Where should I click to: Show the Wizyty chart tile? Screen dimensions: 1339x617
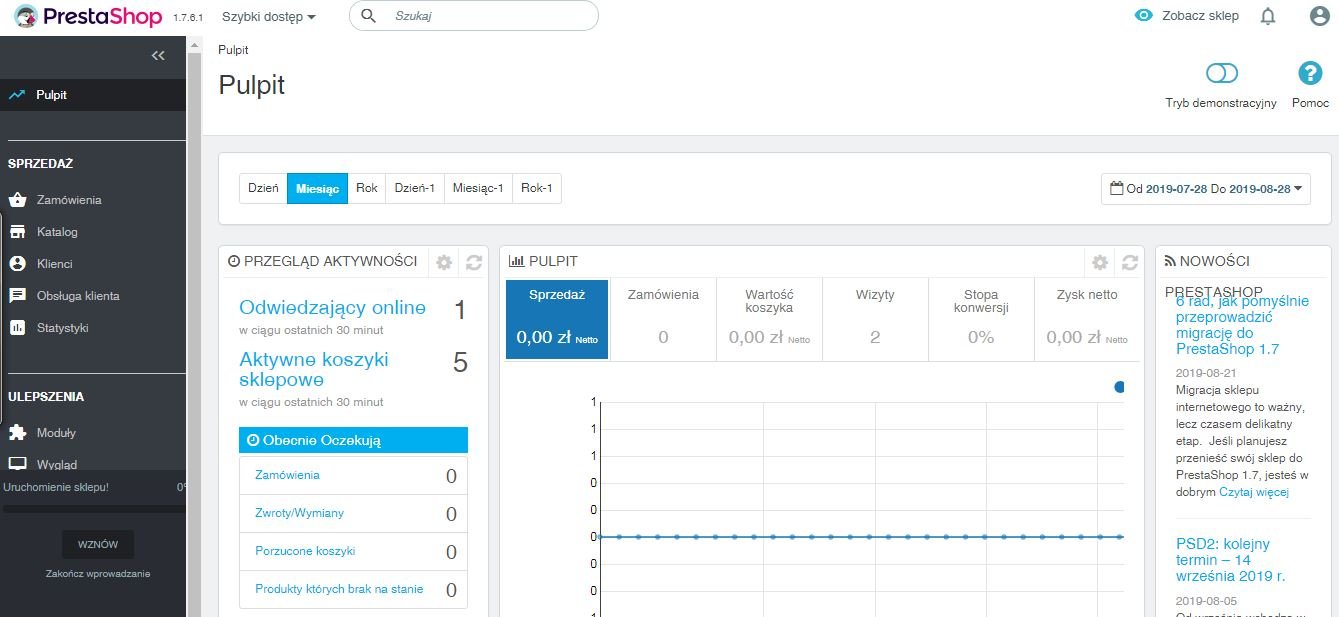tap(875, 319)
